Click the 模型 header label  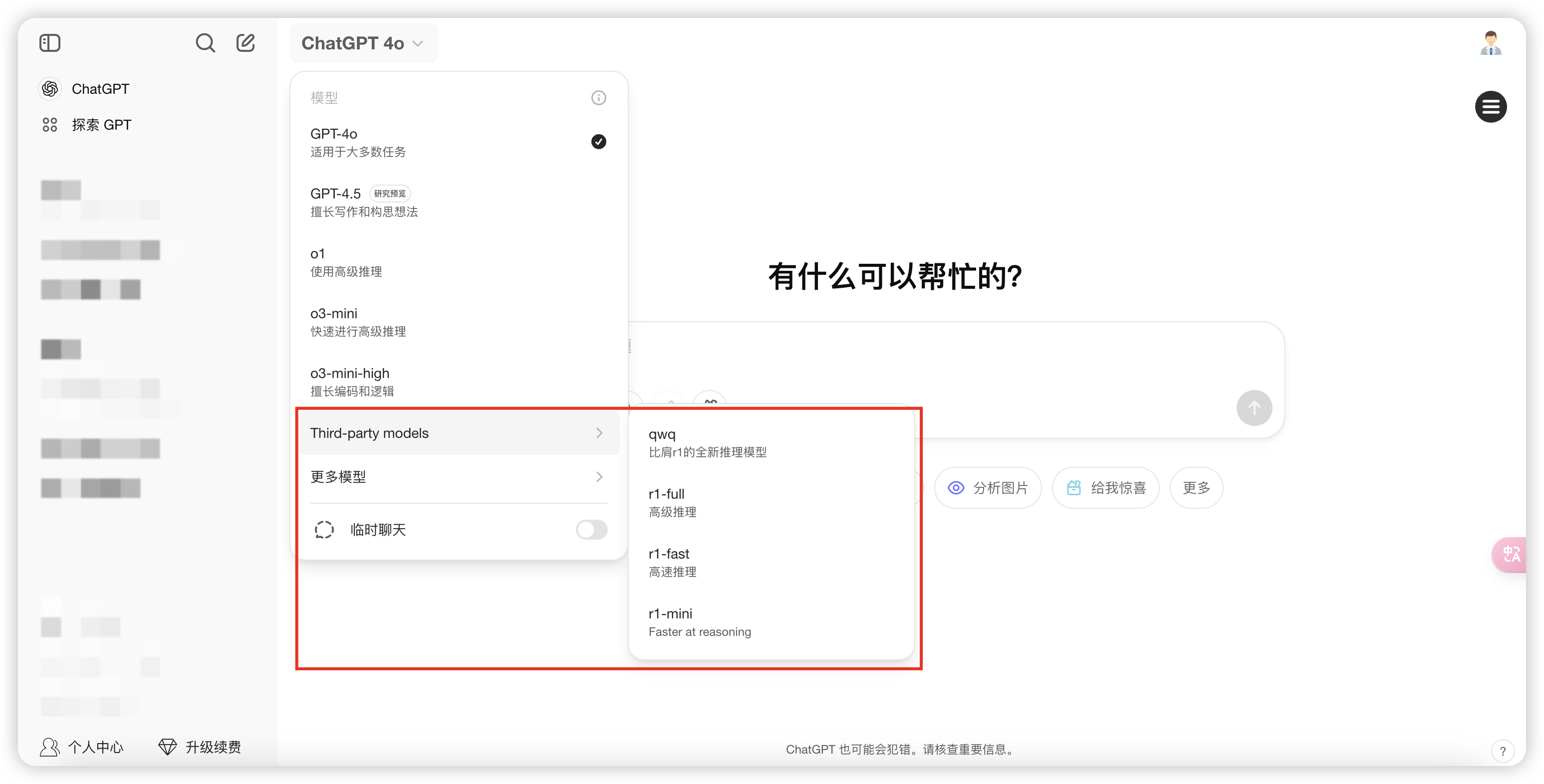point(324,98)
